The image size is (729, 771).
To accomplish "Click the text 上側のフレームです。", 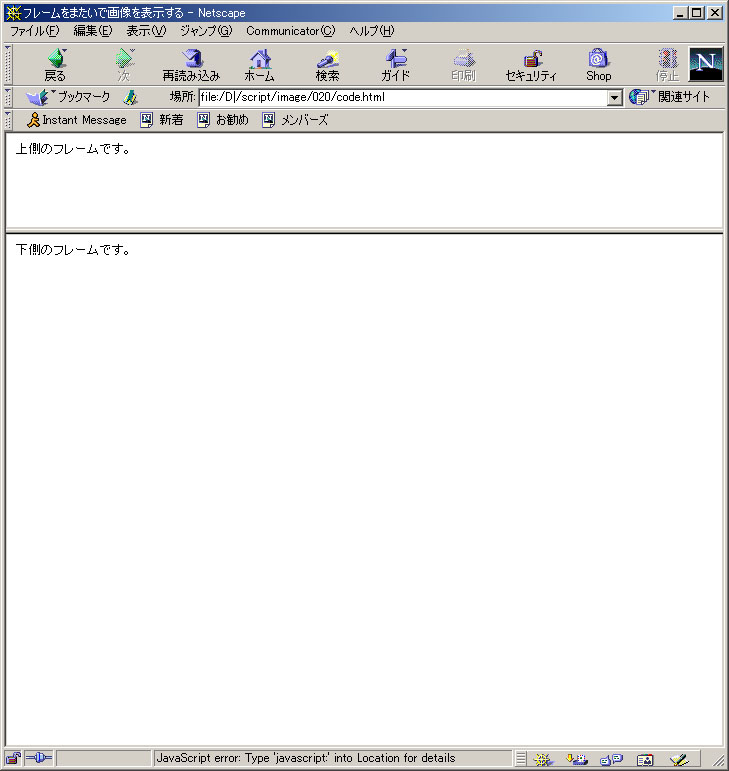I will tap(73, 149).
